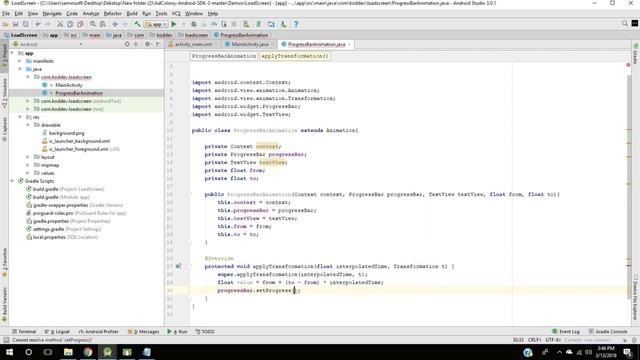Open settings.gradle in Gradle Scripts
Image resolution: width=640 pixels, height=360 pixels.
pos(48,229)
